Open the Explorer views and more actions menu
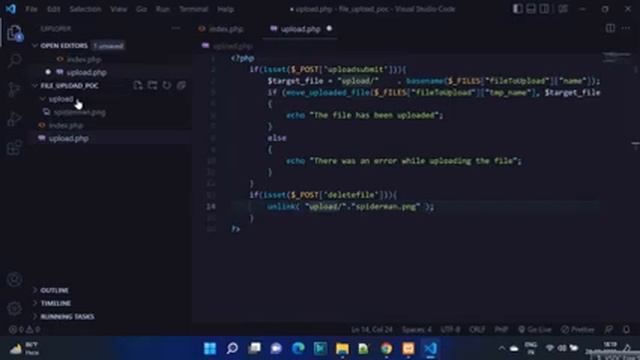 (176, 28)
